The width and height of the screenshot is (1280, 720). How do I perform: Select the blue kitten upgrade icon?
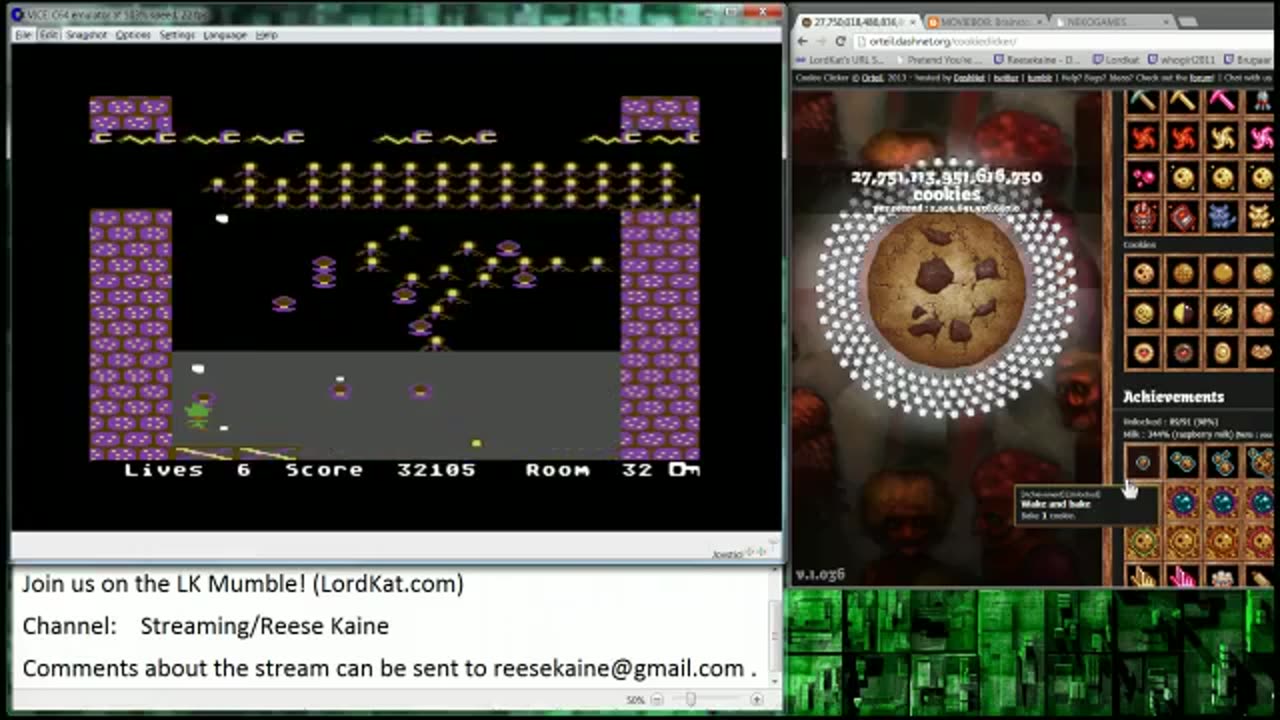point(1222,216)
